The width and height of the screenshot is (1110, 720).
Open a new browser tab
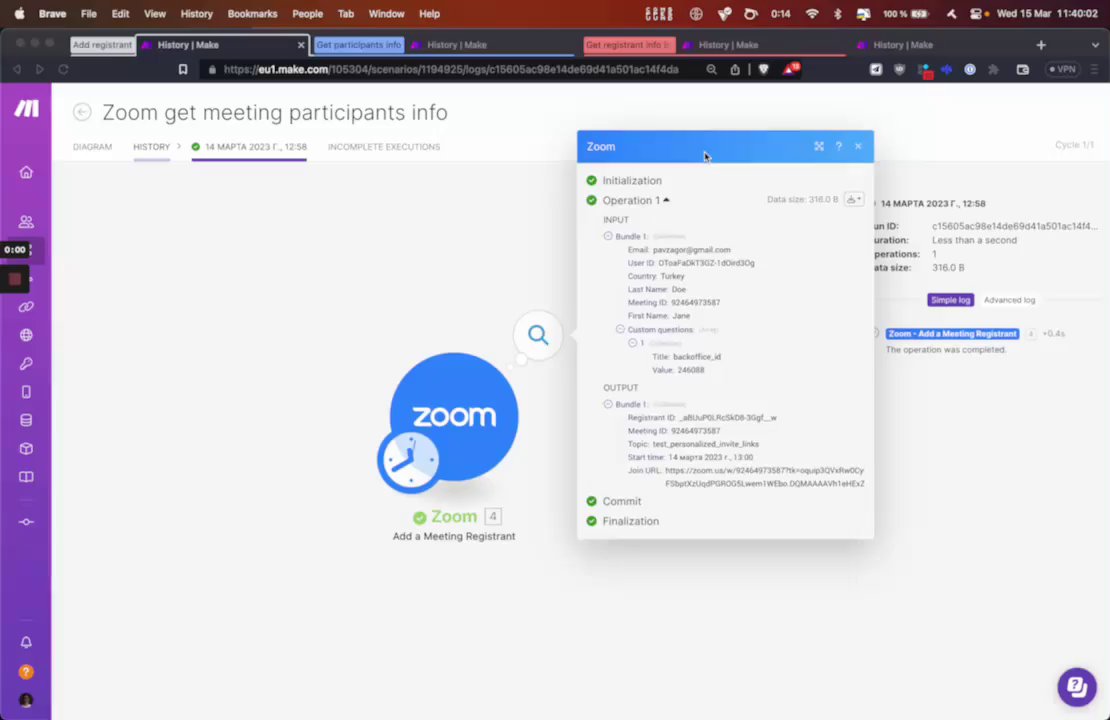click(x=1041, y=45)
